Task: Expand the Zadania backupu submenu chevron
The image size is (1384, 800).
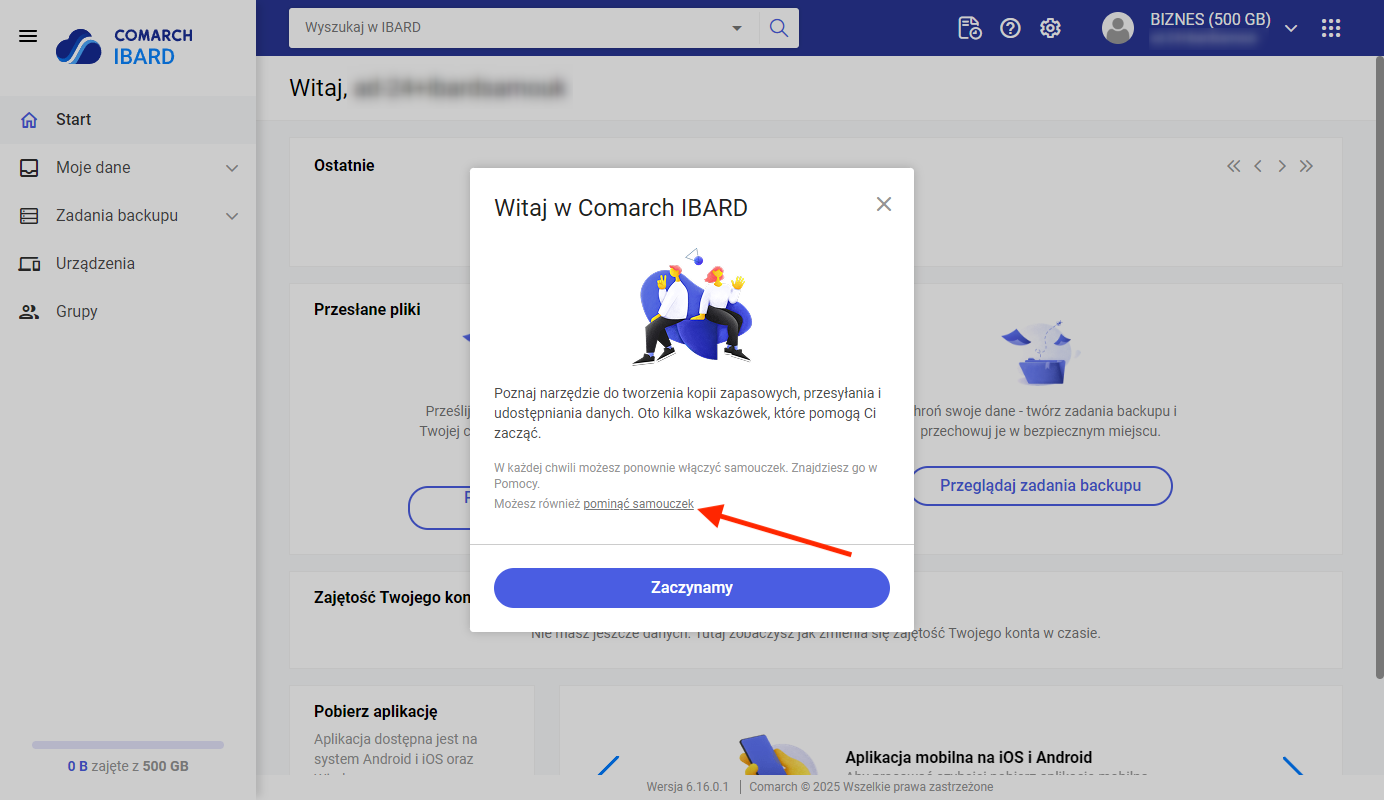Action: [232, 216]
